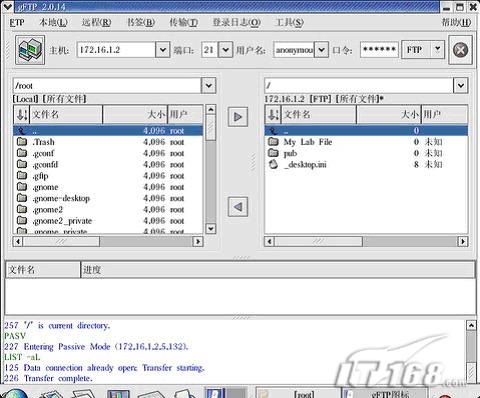The width and height of the screenshot is (480, 398).
Task: Expand the port number dropdown
Action: click(x=226, y=50)
